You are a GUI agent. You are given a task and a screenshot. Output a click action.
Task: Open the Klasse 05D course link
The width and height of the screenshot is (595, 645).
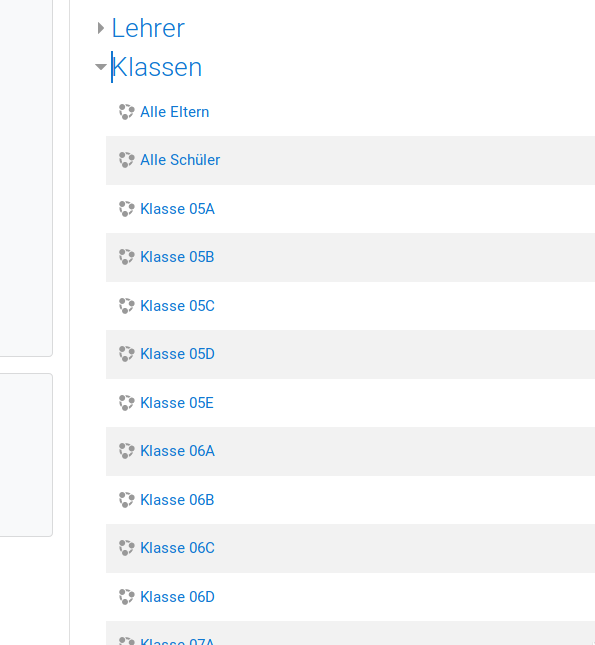point(177,354)
